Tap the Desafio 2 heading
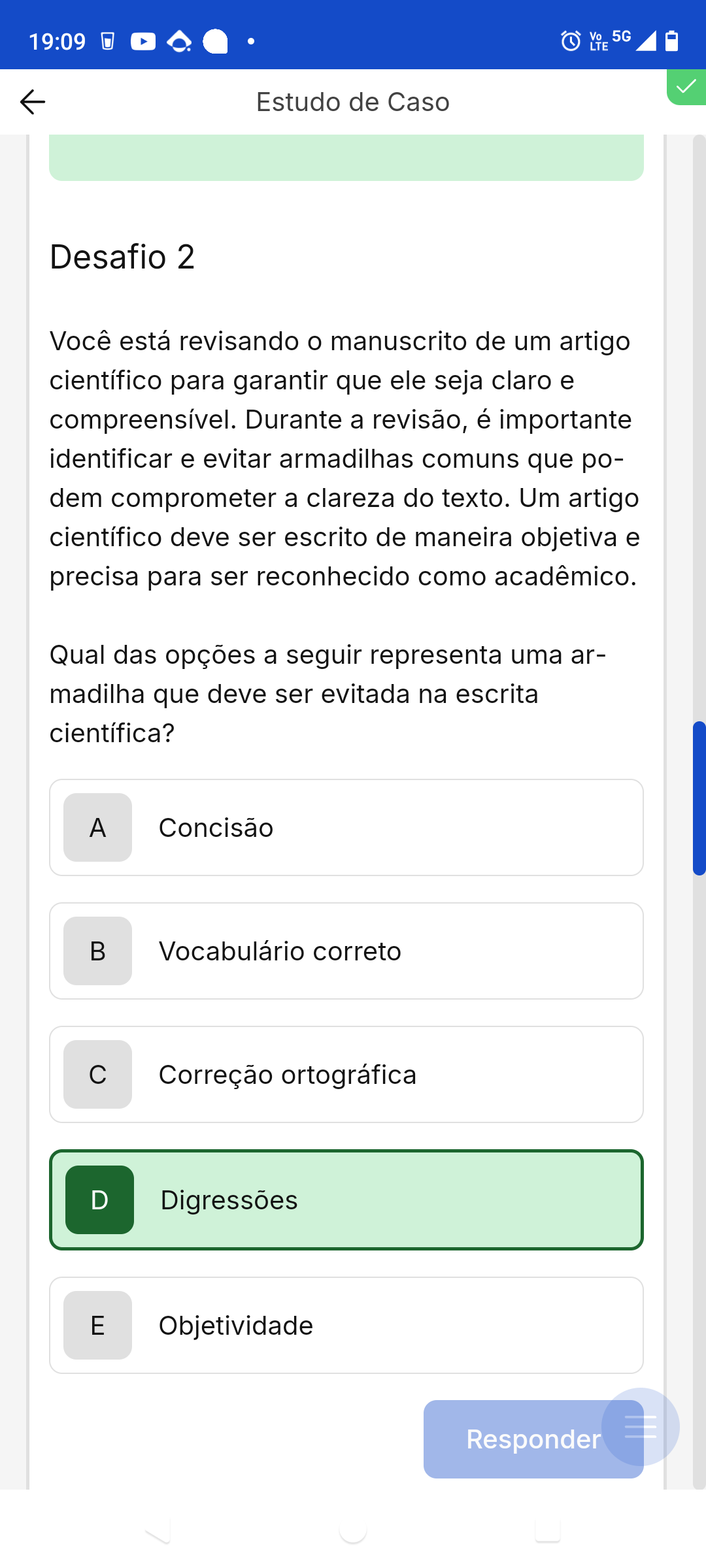 pyautogui.click(x=122, y=257)
